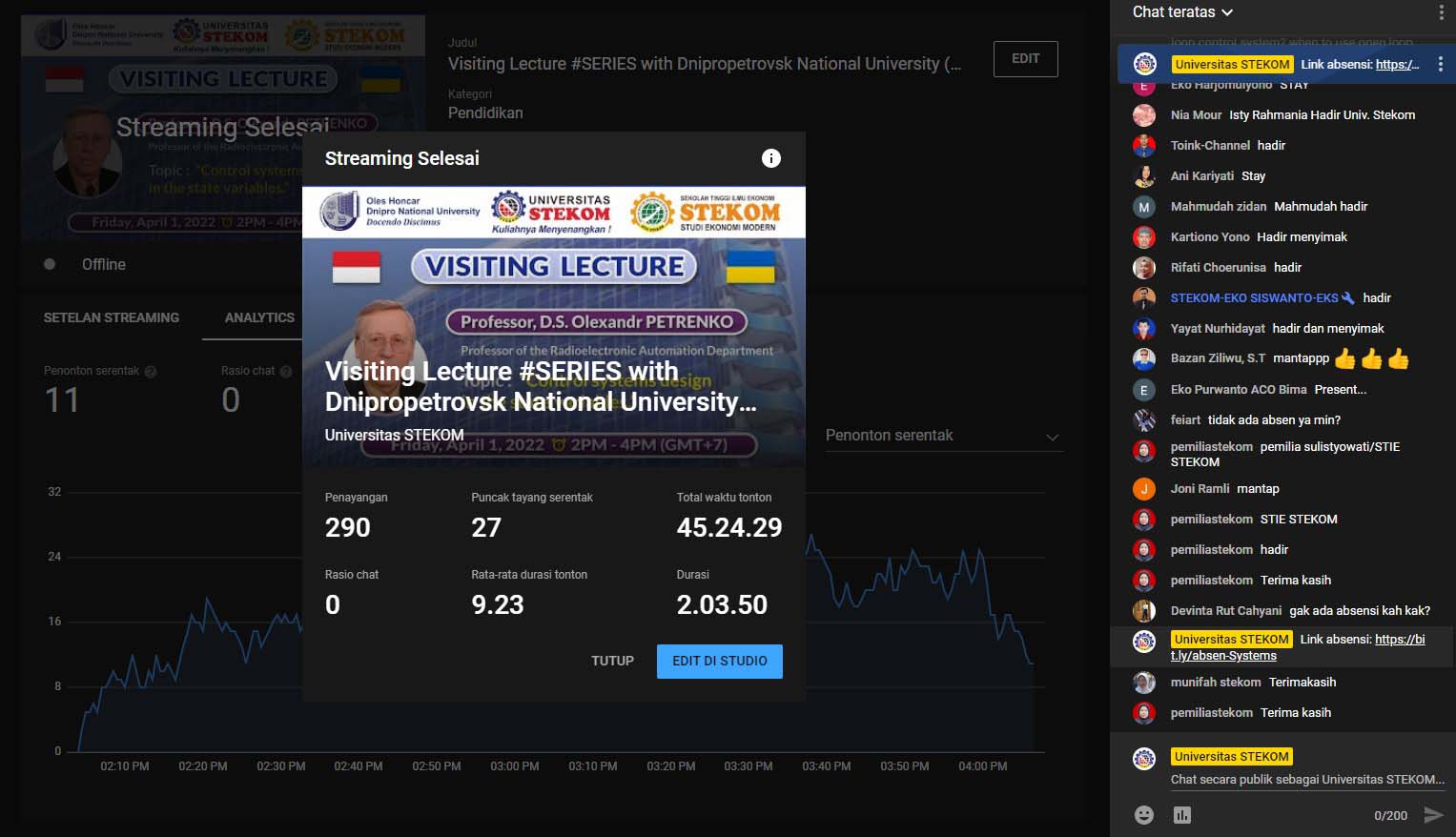
Task: Click feiart message 'tidak ada absen ya min?'
Action: click(1274, 420)
